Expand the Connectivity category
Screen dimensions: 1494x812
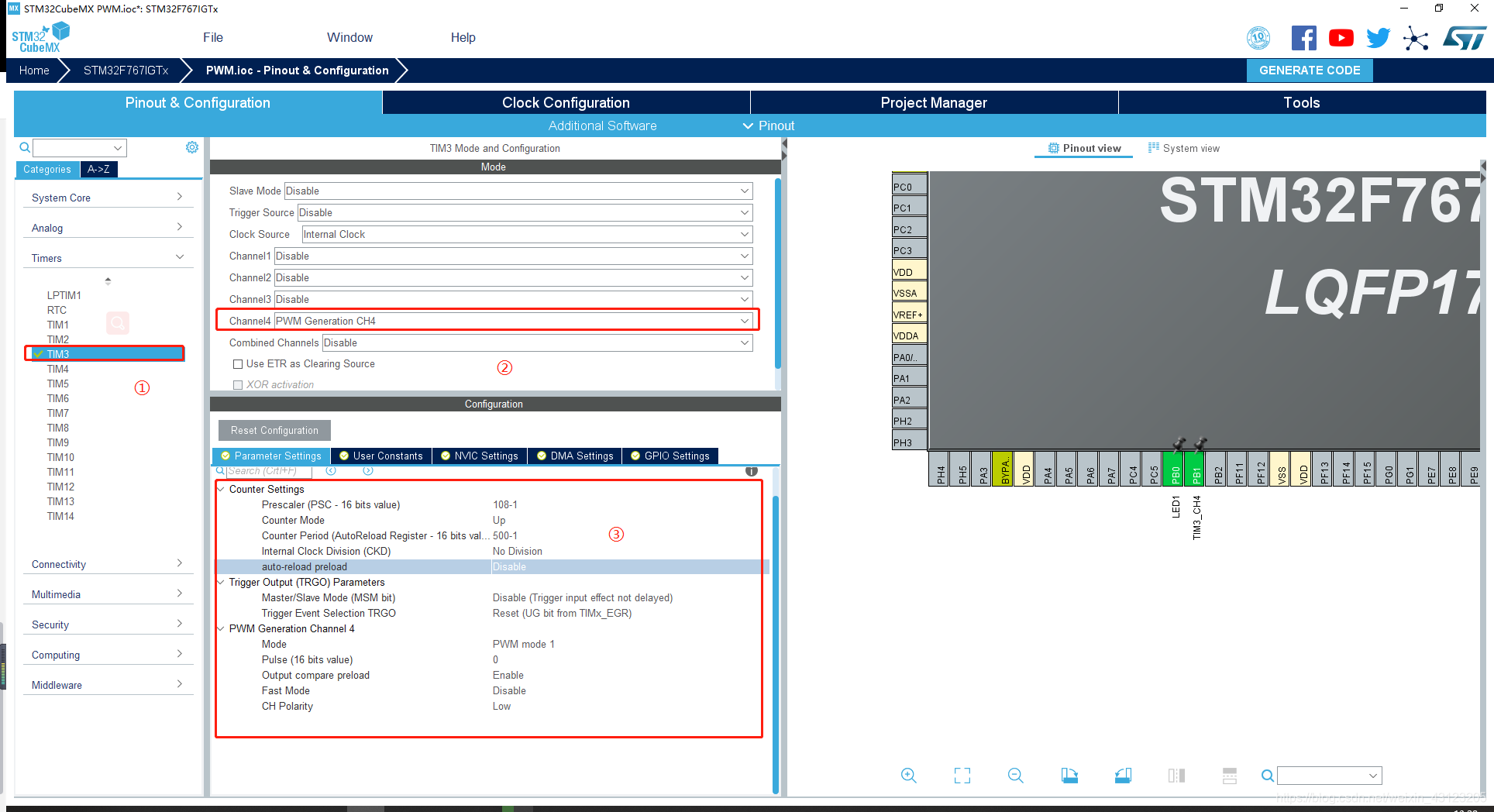[x=107, y=564]
